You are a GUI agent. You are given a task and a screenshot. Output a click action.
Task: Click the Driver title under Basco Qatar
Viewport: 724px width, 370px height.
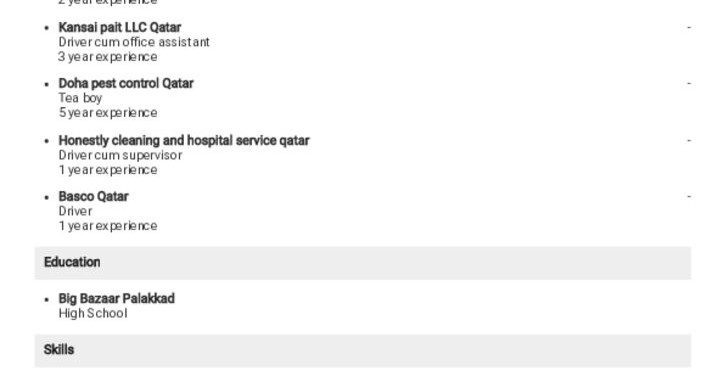tap(75, 211)
